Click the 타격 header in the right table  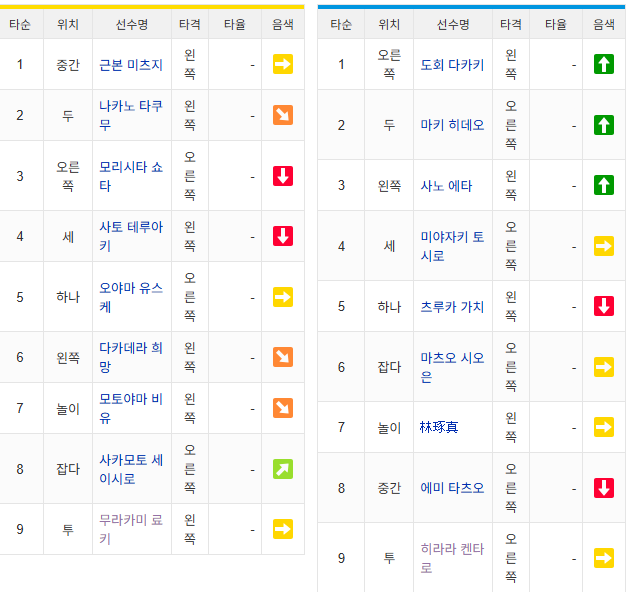pos(511,25)
